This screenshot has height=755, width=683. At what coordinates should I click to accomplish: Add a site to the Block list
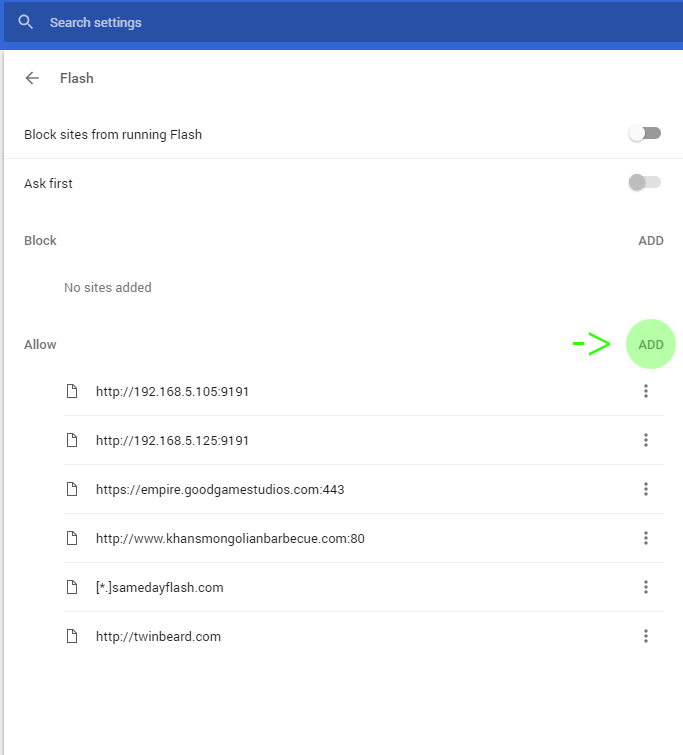(651, 240)
